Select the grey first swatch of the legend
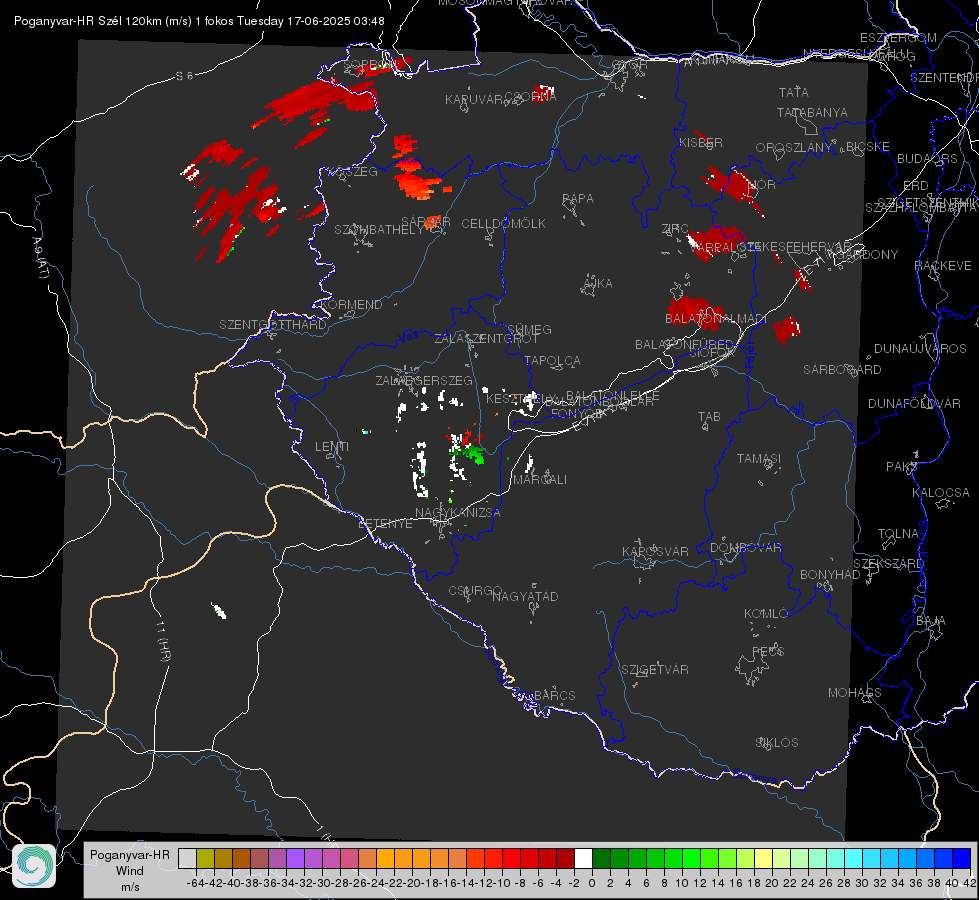 pos(187,858)
